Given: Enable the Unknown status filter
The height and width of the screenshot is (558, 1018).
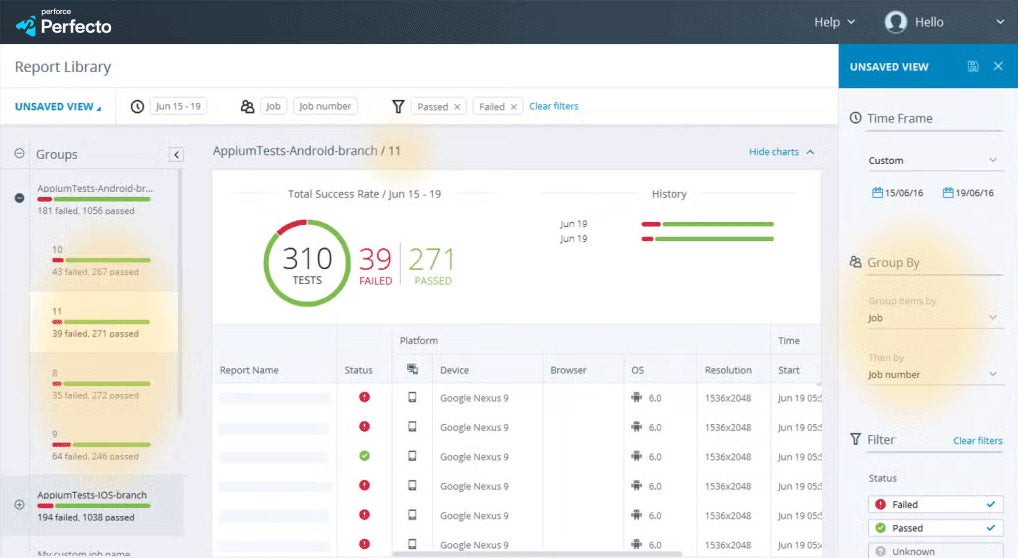Looking at the screenshot, I should click(936, 551).
